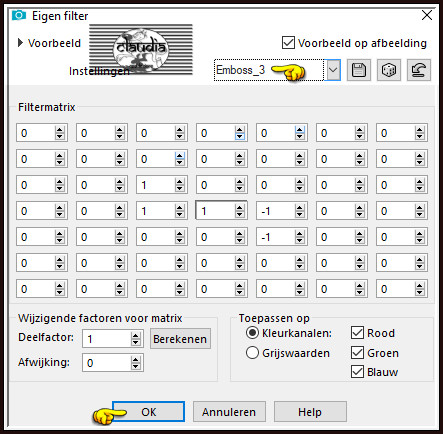The width and height of the screenshot is (443, 434).
Task: Uncheck the Groen channel checkbox
Action: point(357,352)
